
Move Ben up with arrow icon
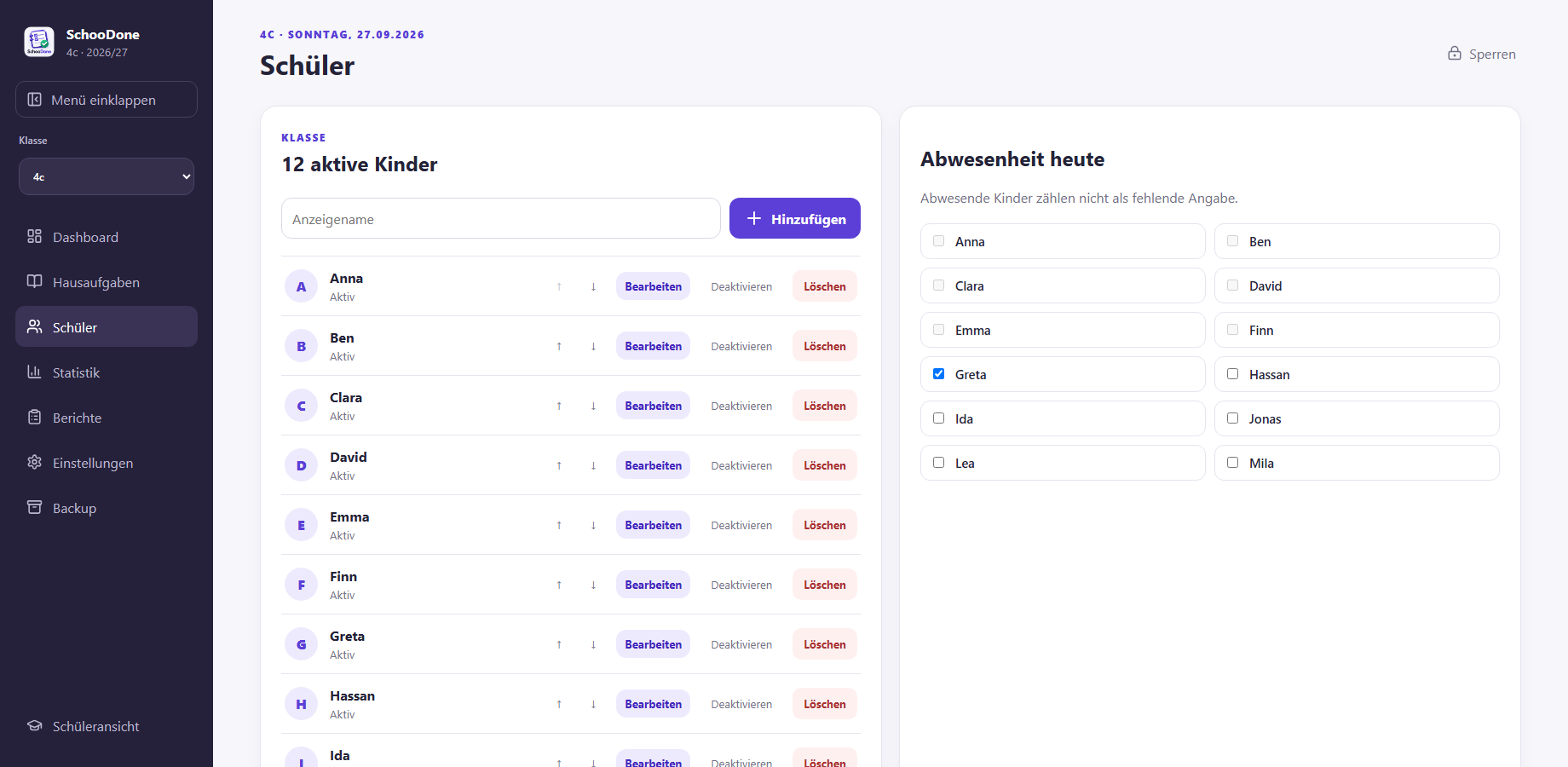tap(559, 346)
